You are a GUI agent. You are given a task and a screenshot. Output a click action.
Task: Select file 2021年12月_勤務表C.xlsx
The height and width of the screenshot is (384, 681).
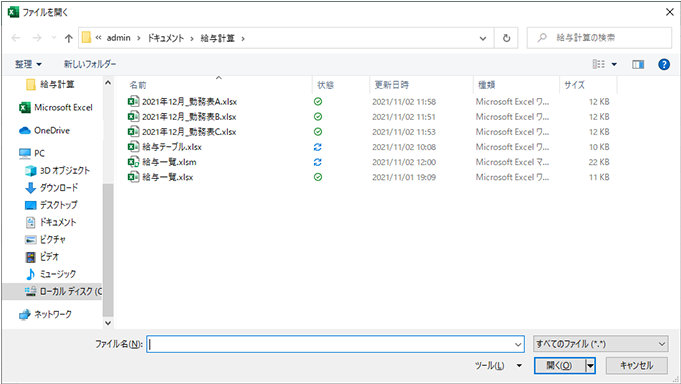coord(189,132)
